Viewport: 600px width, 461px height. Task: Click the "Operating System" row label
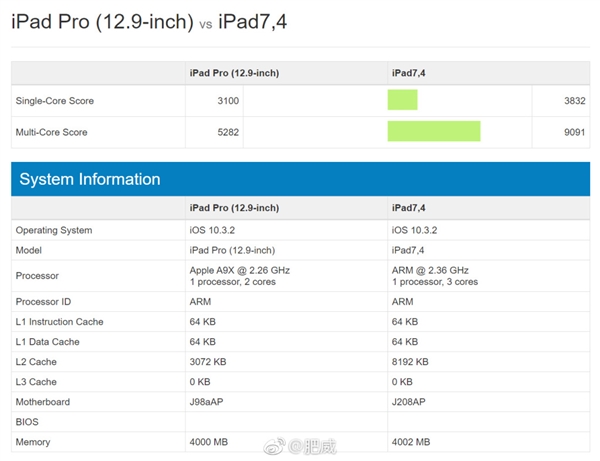pos(54,230)
